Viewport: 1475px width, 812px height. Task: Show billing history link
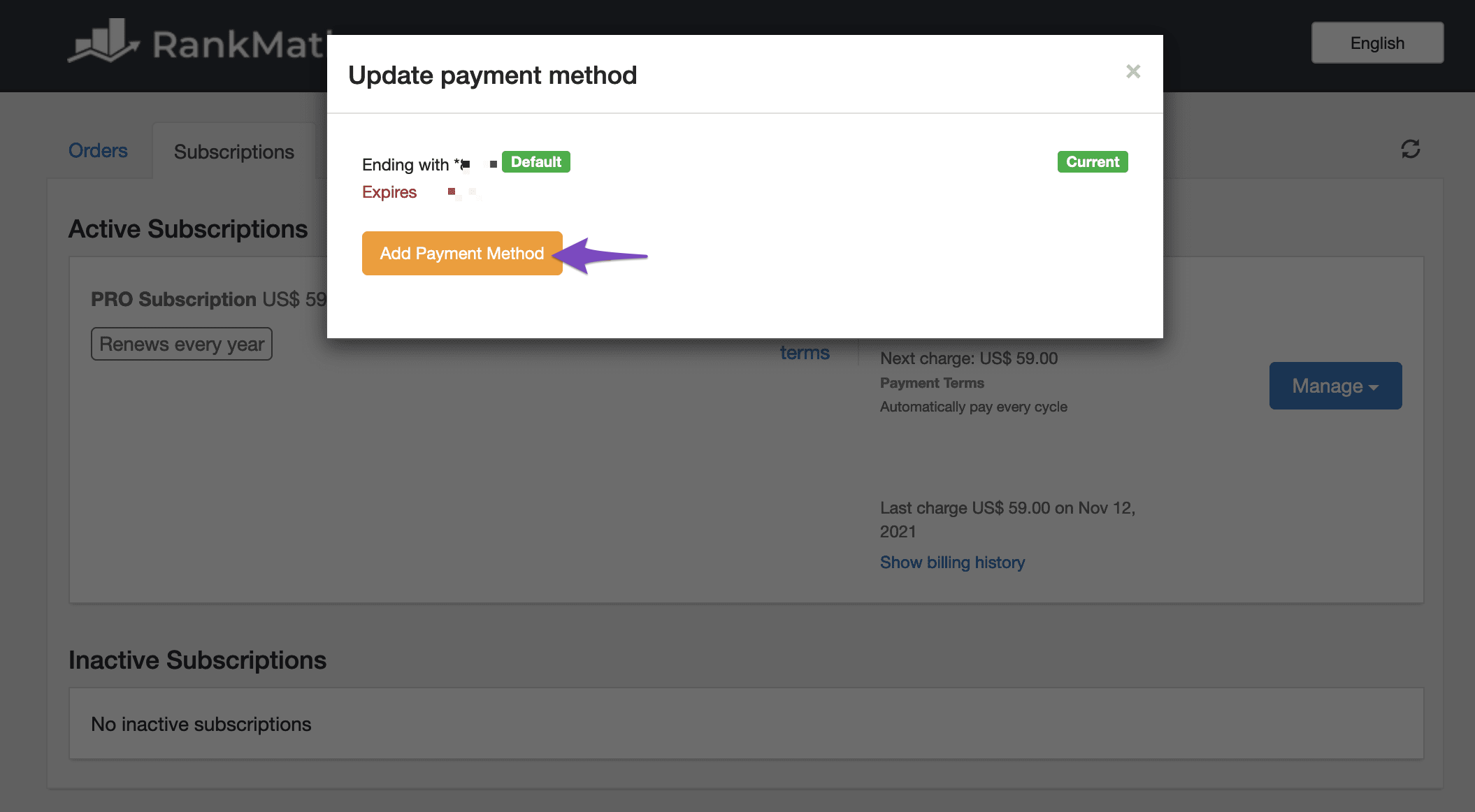pos(952,561)
